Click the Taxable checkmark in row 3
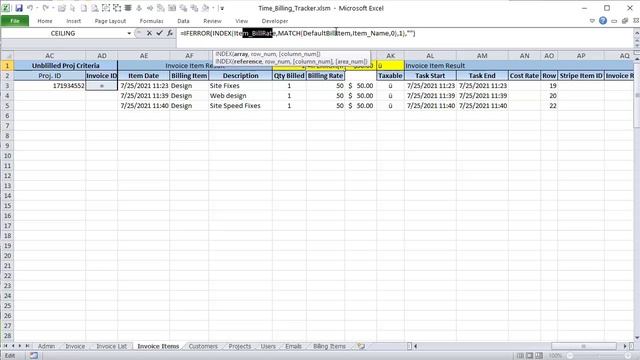 (390, 86)
